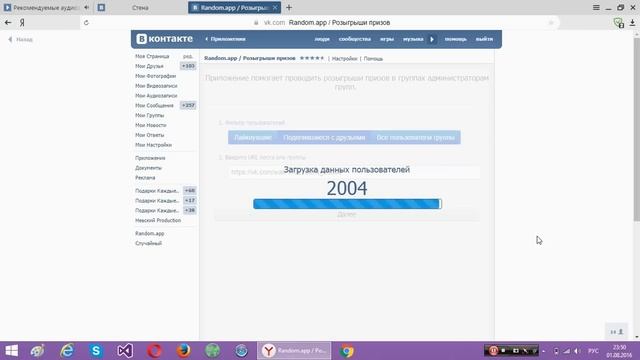Click the protection shield icon in toolbar
The image size is (640, 360).
point(619,22)
